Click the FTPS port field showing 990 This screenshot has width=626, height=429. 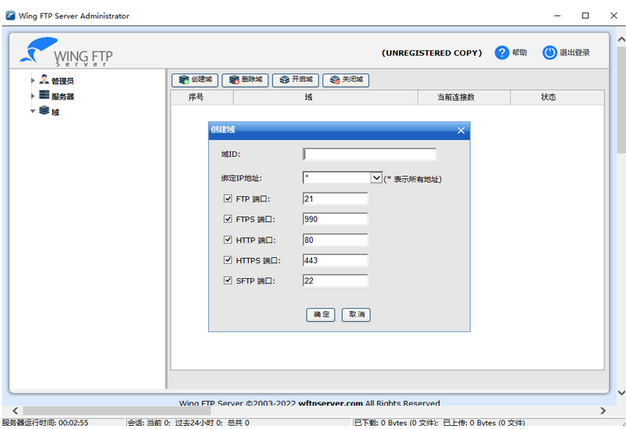point(335,219)
